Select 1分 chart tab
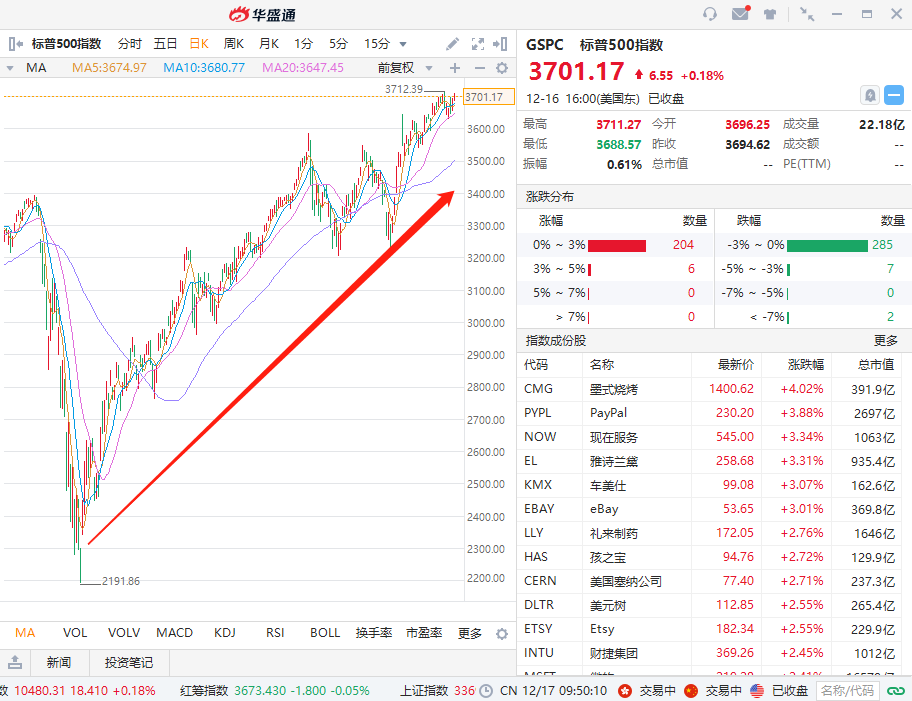 (x=303, y=44)
